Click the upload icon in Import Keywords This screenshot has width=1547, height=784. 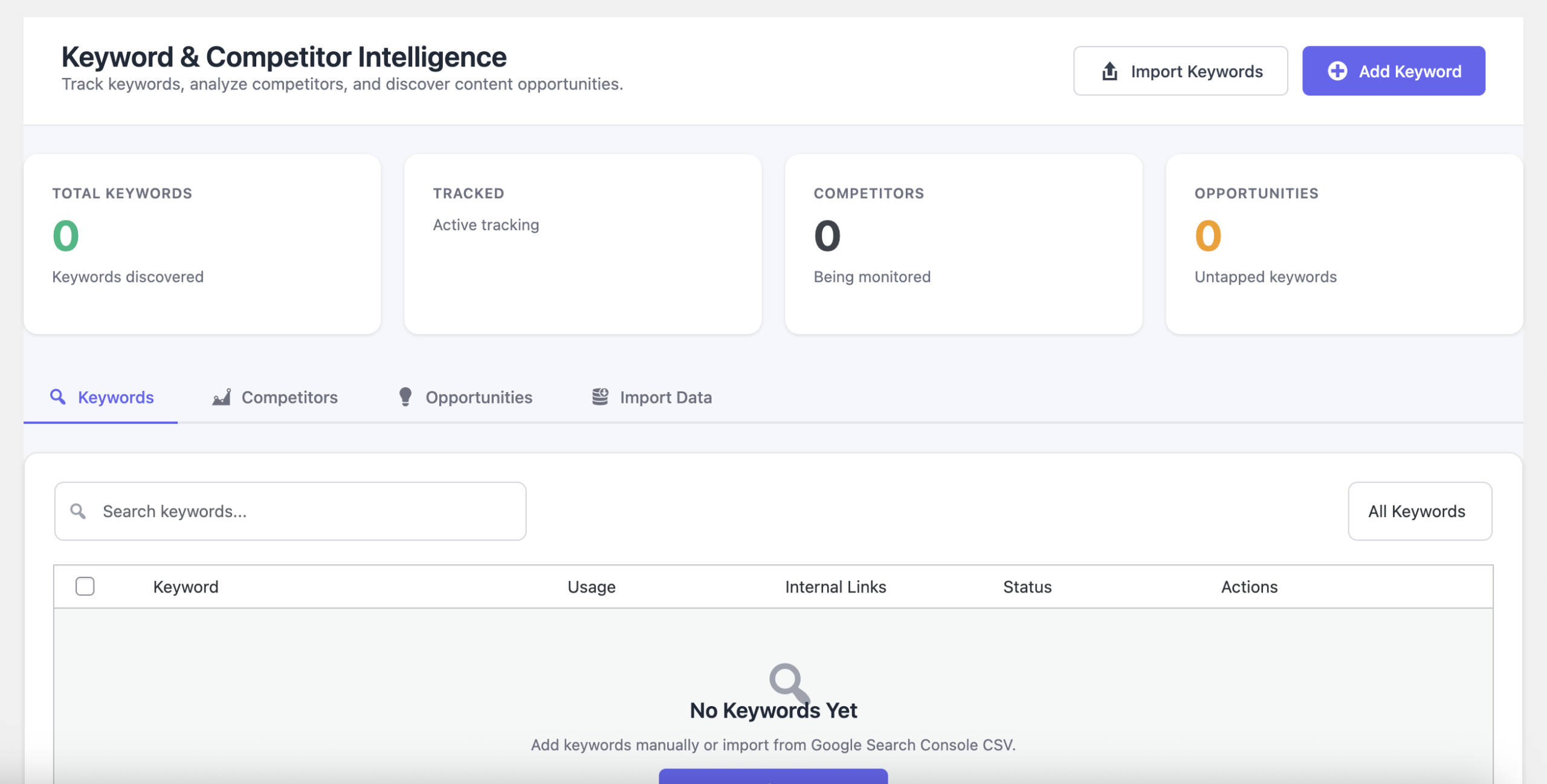click(x=1109, y=71)
